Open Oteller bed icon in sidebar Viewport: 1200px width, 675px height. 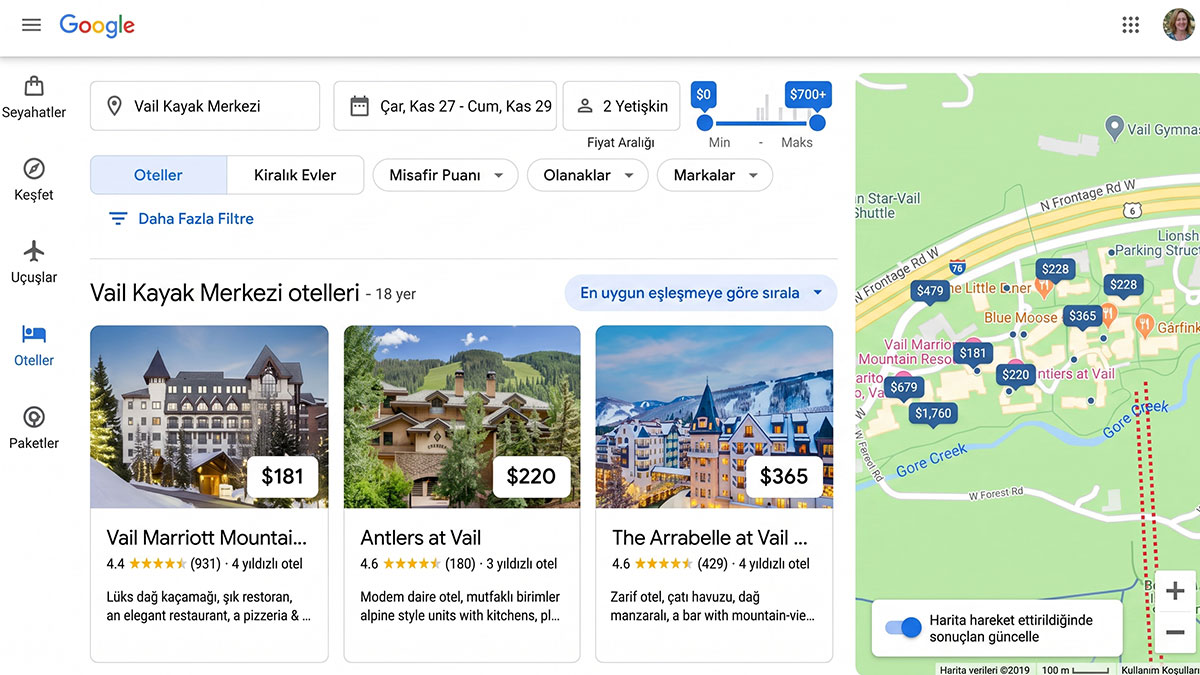click(x=34, y=334)
